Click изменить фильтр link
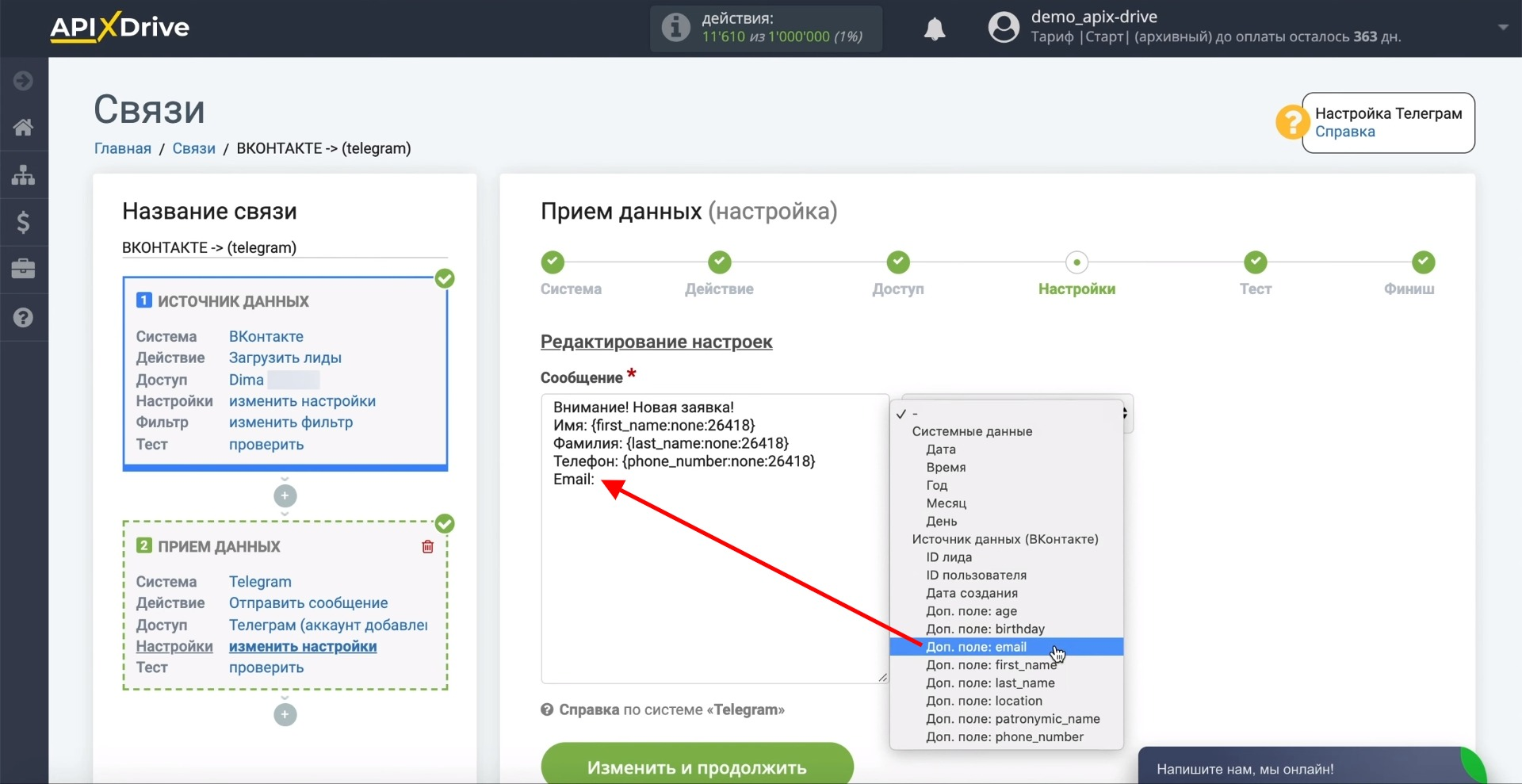 [x=290, y=423]
